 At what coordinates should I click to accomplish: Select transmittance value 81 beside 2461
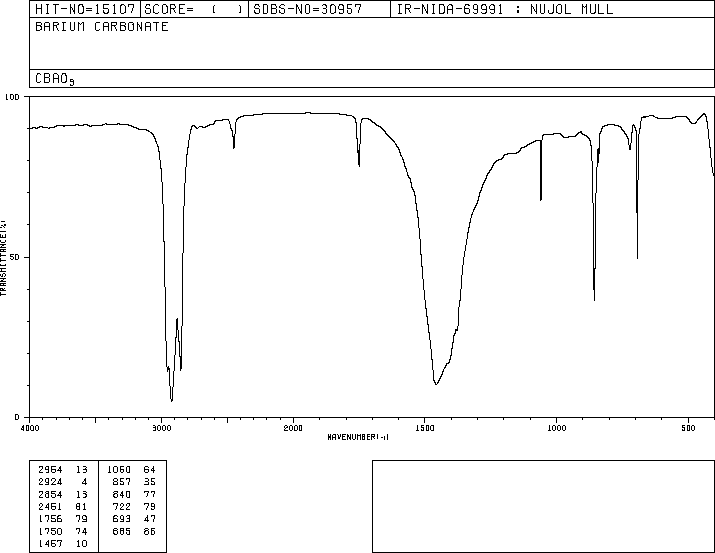(x=81, y=506)
